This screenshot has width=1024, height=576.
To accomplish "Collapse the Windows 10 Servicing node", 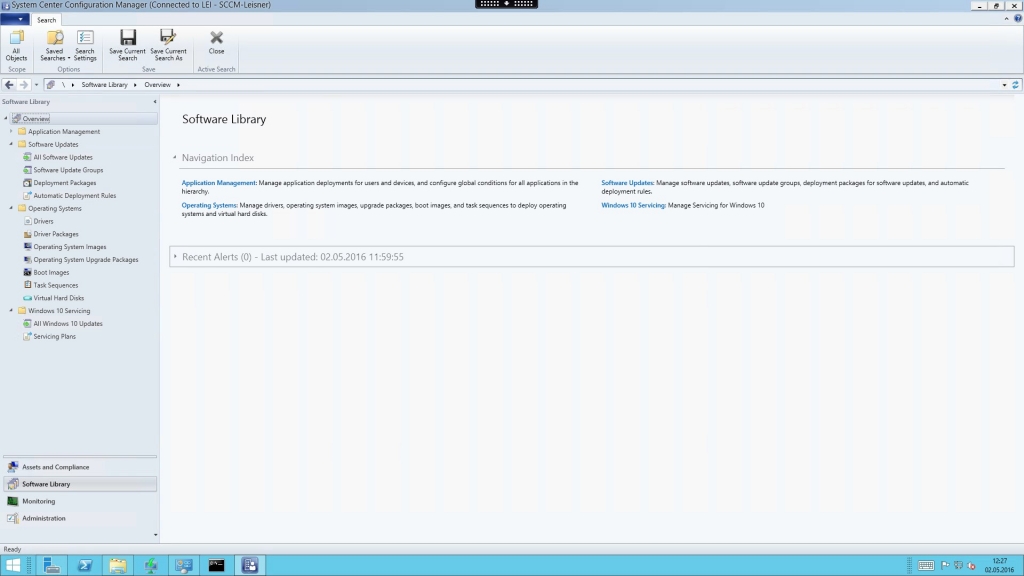I will coord(11,311).
